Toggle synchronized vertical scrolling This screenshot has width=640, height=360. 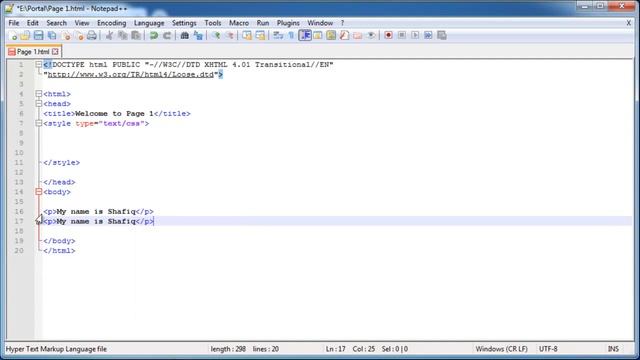point(247,36)
